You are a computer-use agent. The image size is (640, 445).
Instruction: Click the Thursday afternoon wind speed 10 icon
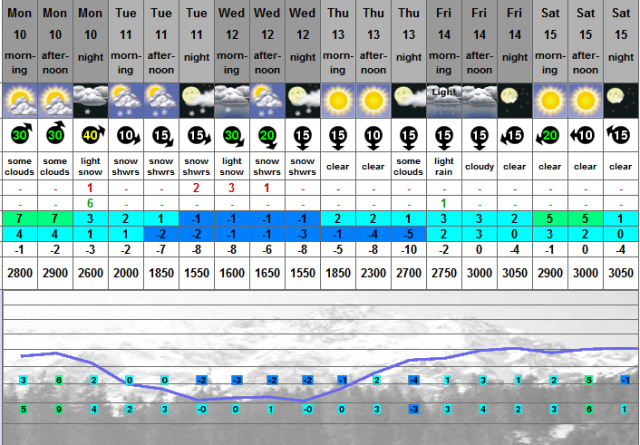click(373, 138)
